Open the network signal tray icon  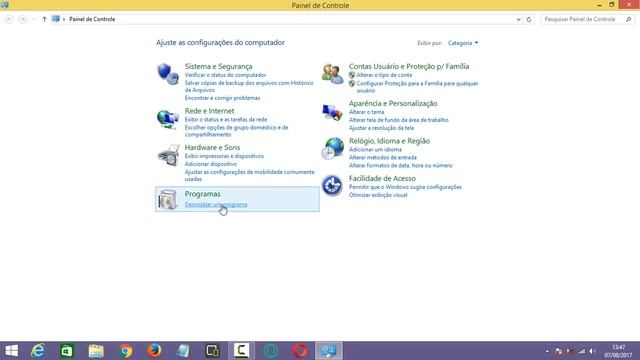point(582,351)
